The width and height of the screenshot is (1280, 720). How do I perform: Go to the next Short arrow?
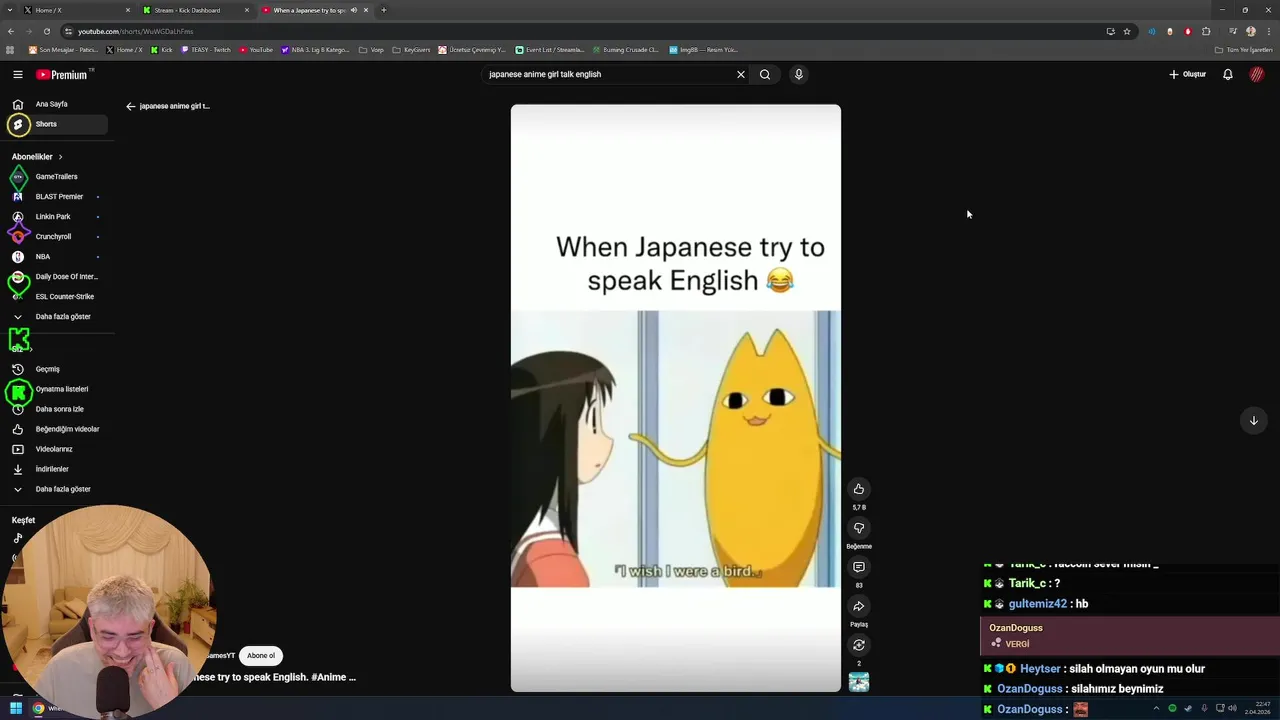point(1253,420)
